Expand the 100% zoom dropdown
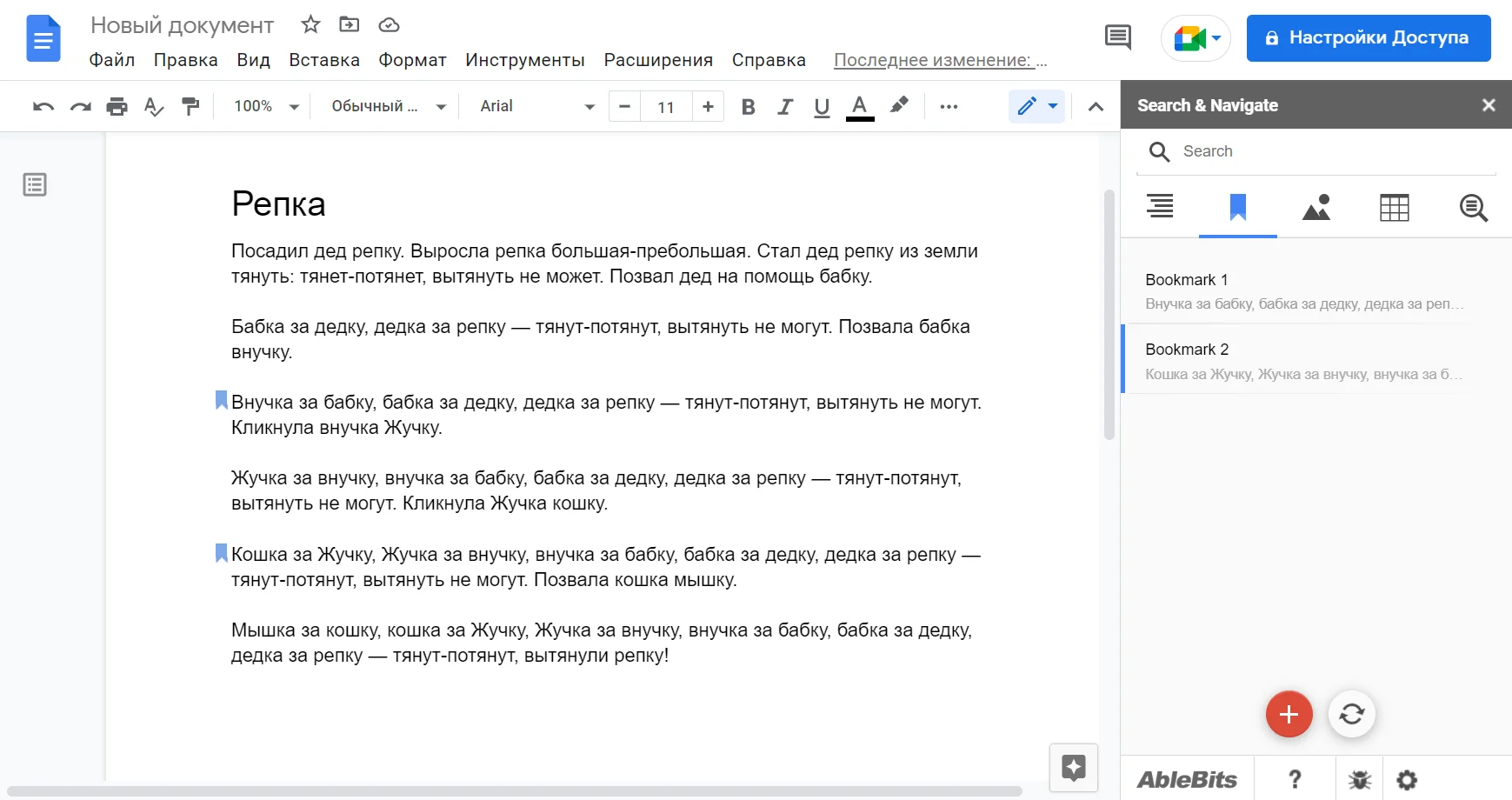This screenshot has width=1512, height=800. coord(266,106)
